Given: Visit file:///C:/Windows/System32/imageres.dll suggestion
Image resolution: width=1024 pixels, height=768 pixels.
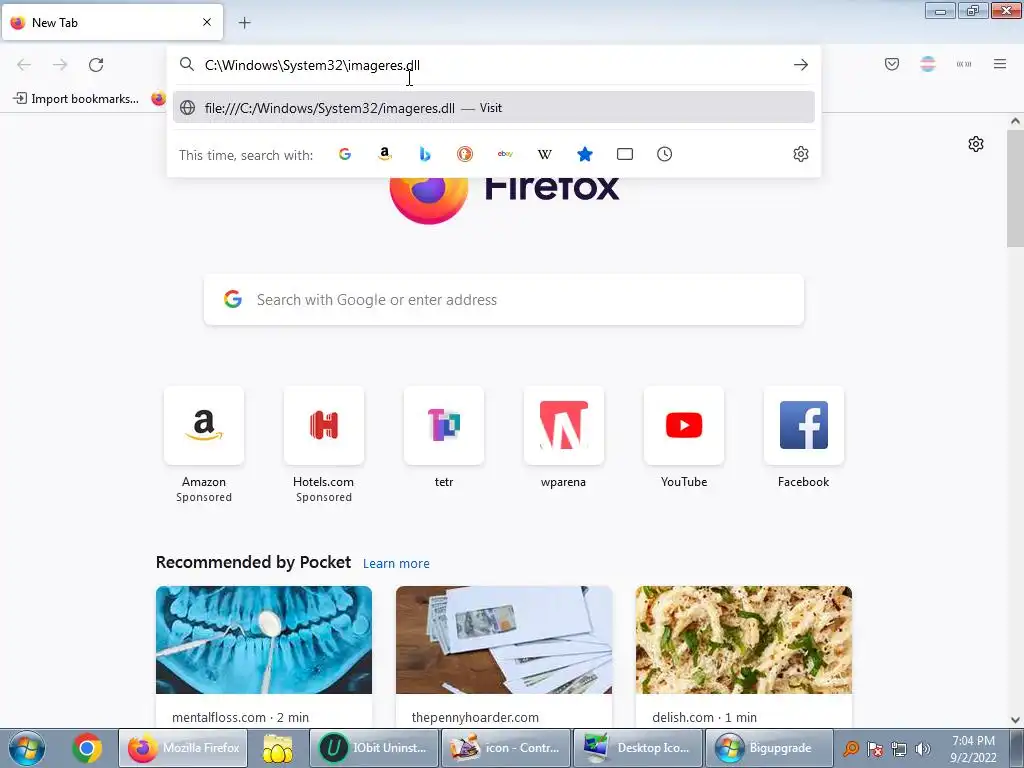Looking at the screenshot, I should coord(494,108).
